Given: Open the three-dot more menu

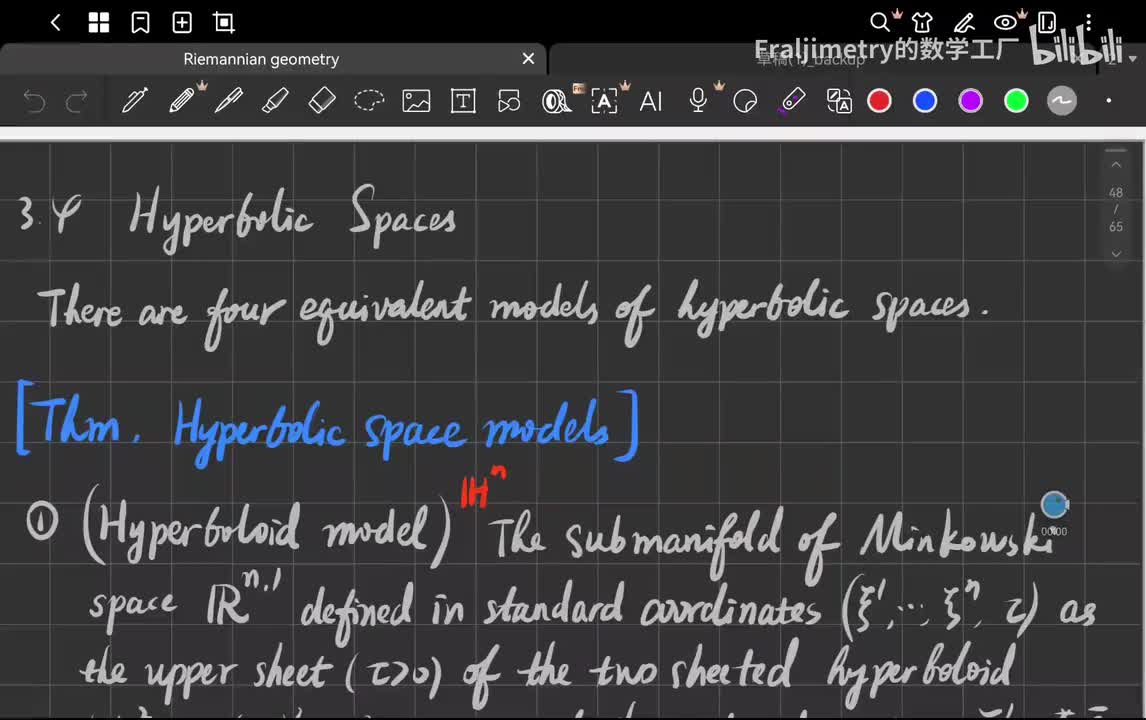Looking at the screenshot, I should [1088, 23].
